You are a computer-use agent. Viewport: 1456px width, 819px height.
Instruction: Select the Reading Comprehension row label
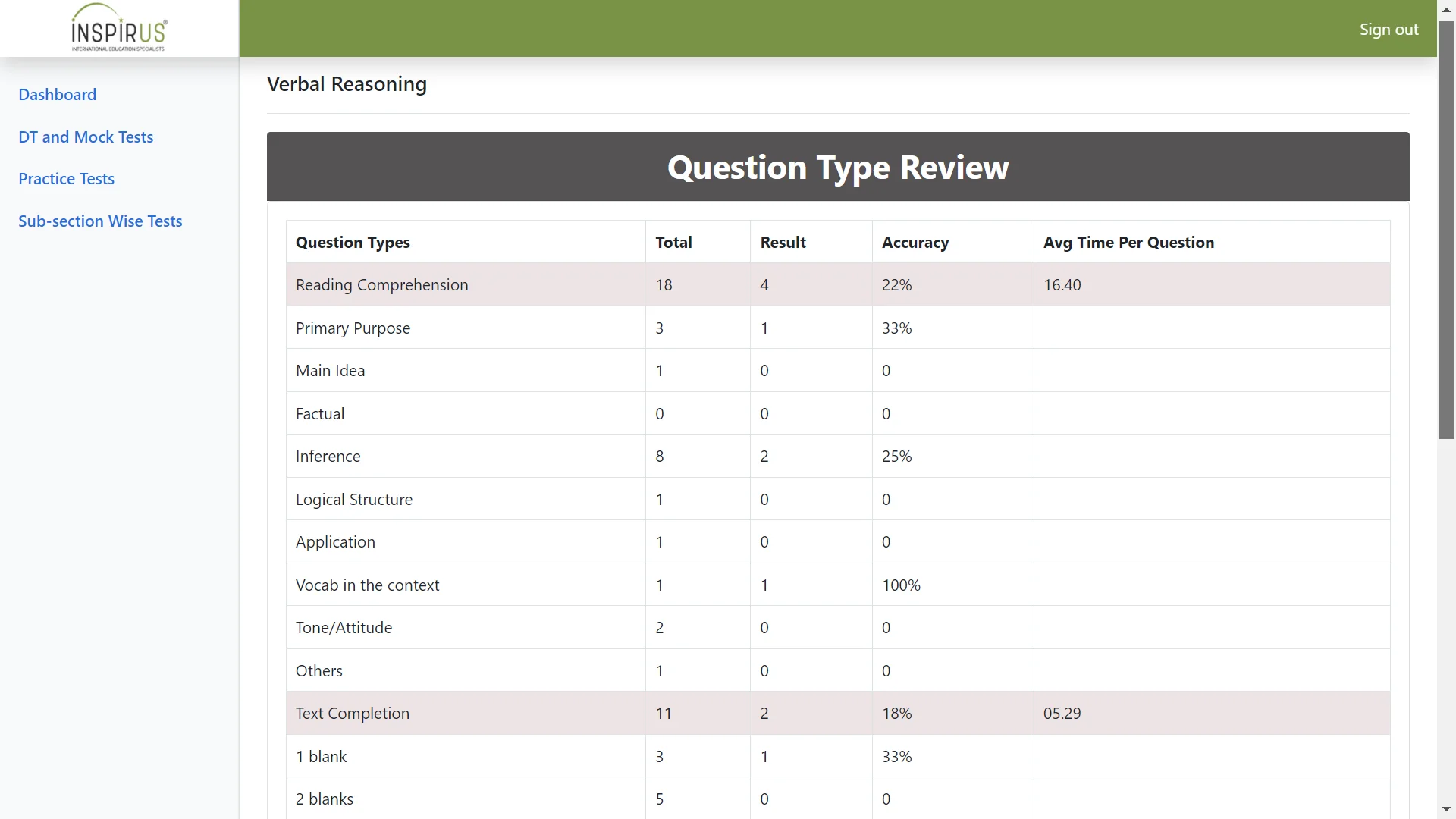pyautogui.click(x=381, y=285)
